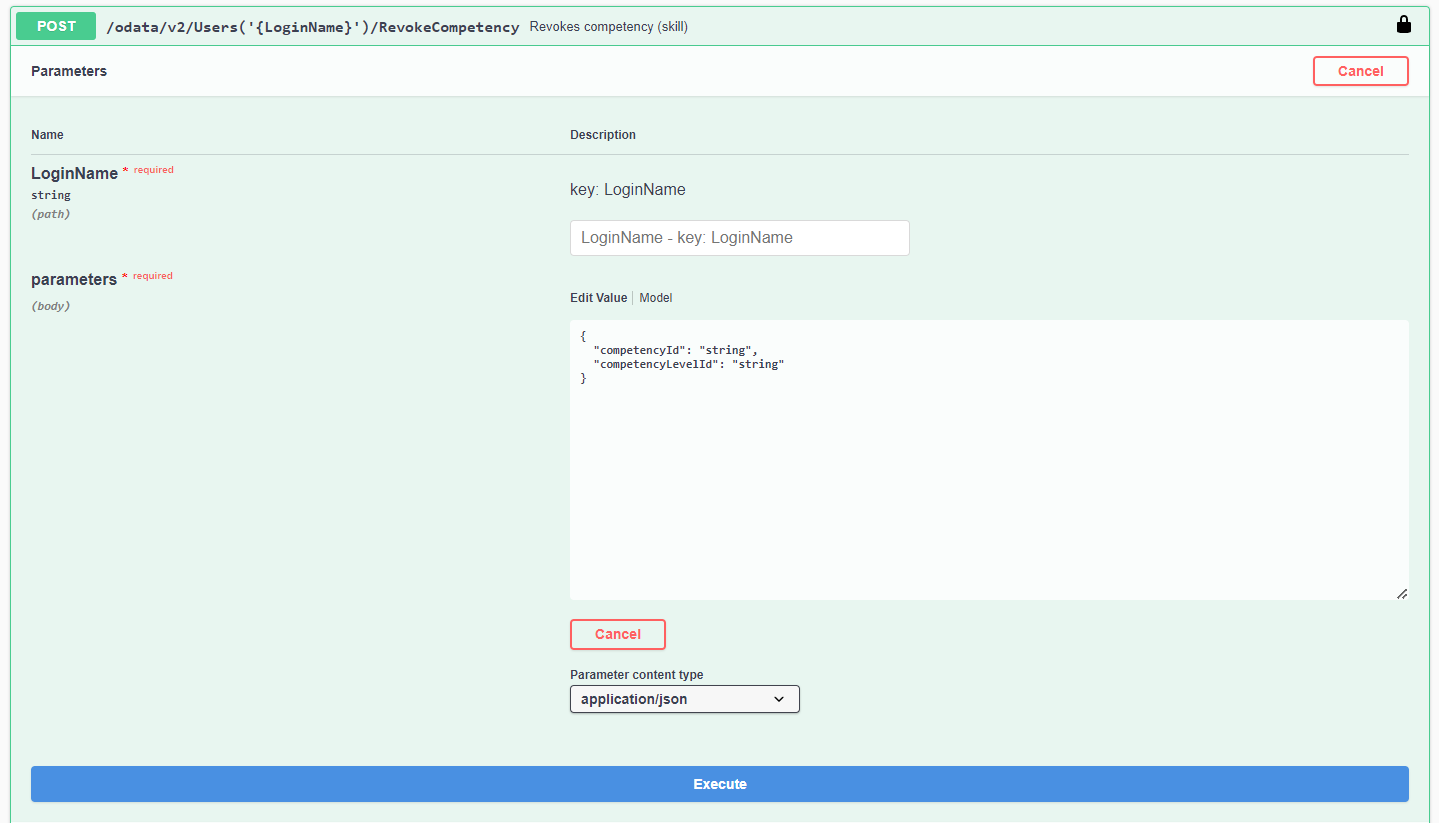Click the authorization lock icon
The width and height of the screenshot is (1439, 823).
pos(1403,25)
